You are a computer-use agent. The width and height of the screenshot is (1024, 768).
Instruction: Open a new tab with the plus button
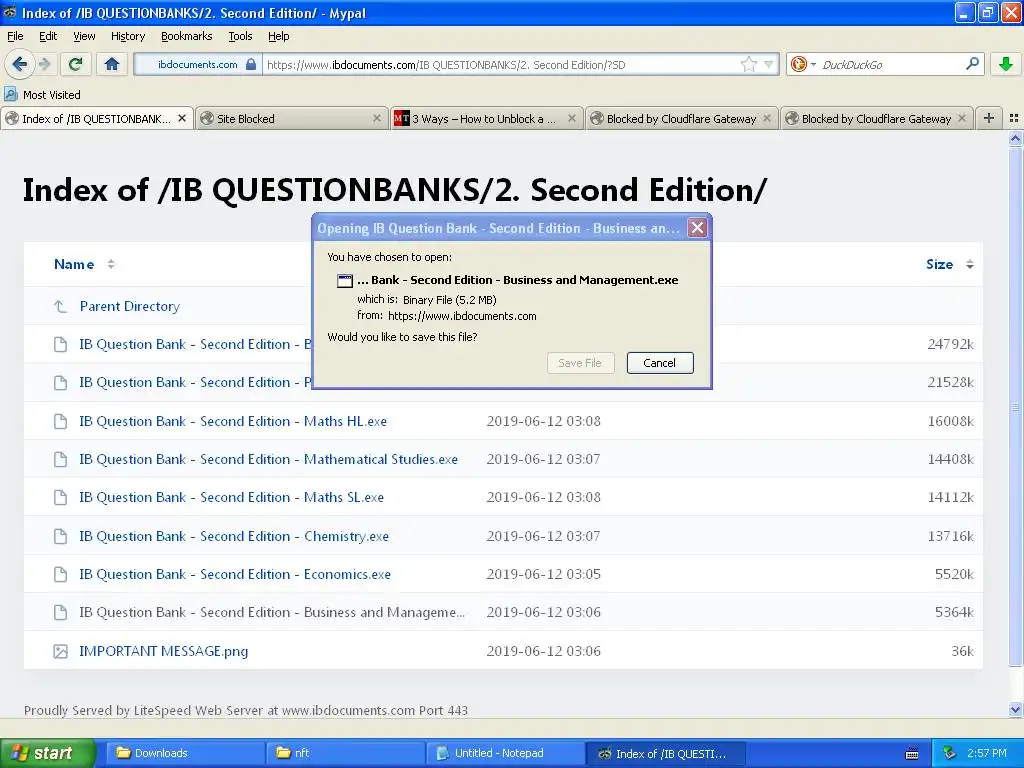[x=989, y=118]
